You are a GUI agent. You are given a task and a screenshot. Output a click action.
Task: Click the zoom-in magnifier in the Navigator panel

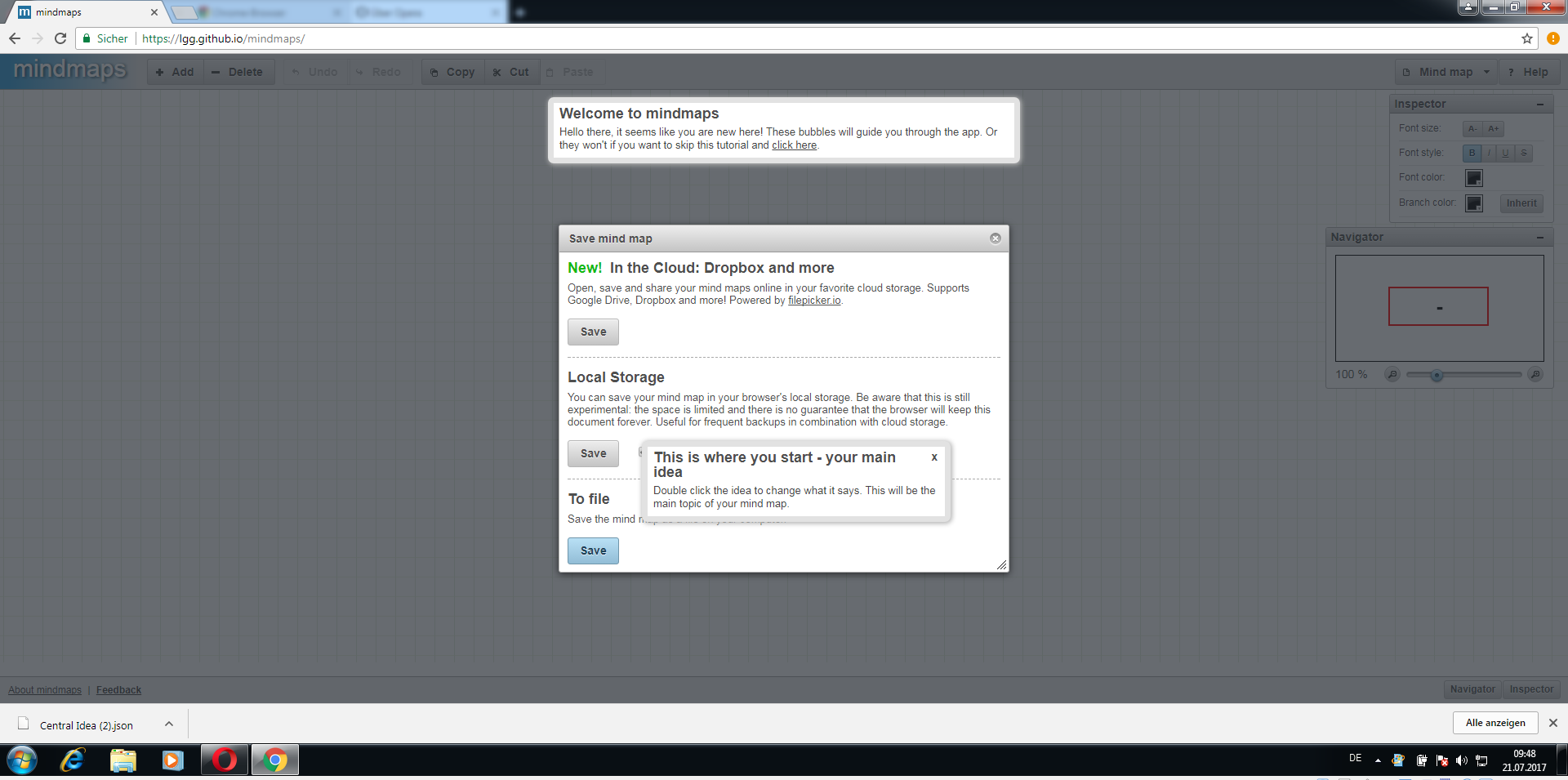click(1535, 375)
